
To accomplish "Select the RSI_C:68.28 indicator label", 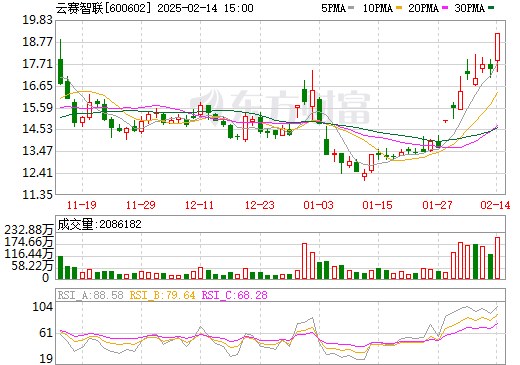I will pos(235,295).
